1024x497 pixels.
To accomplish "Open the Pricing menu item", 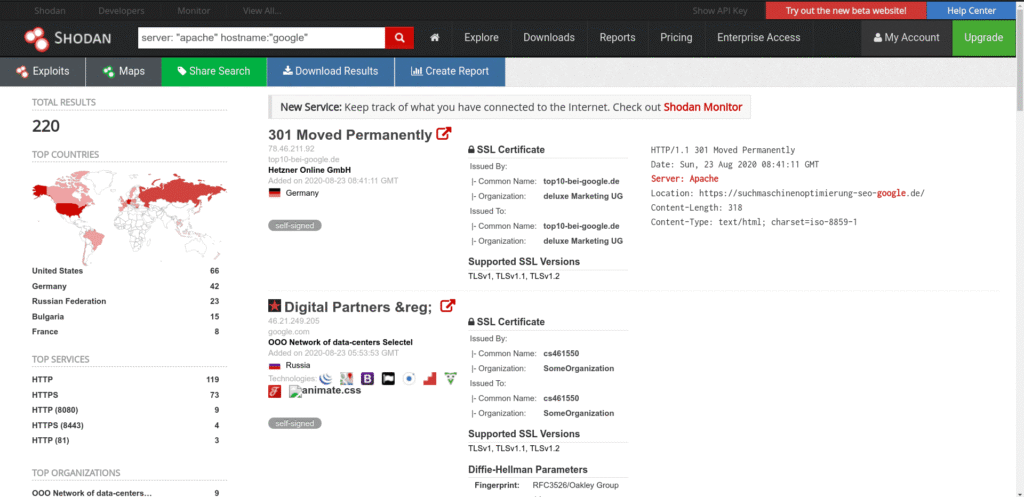I will [676, 38].
